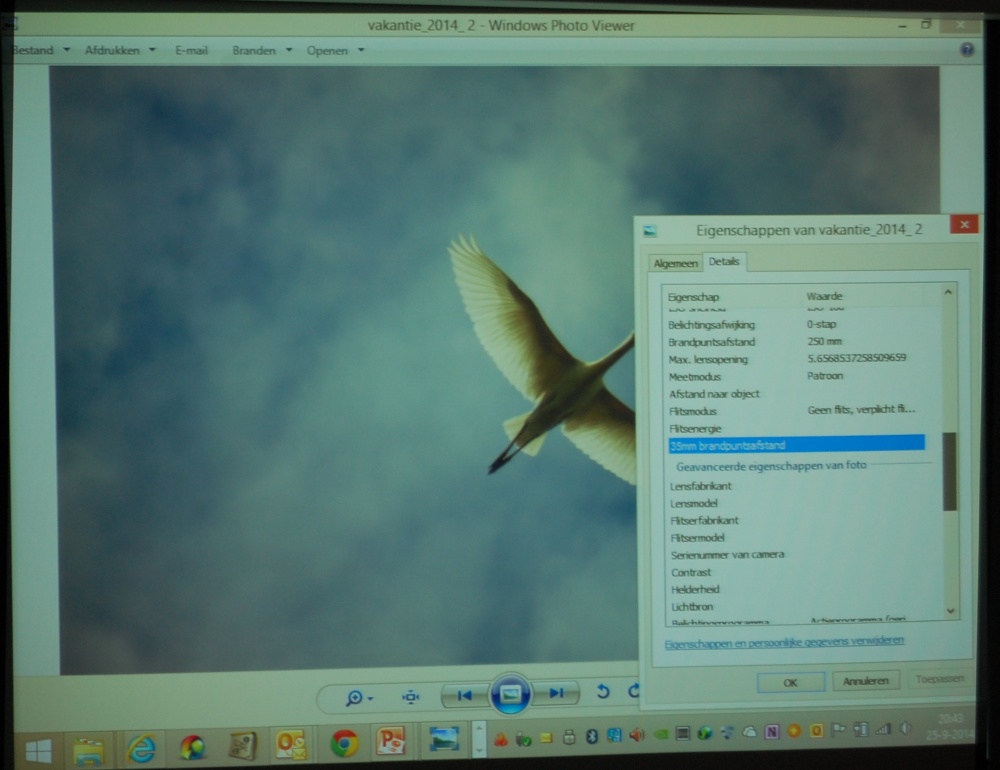Viewport: 1000px width, 770px height.
Task: Start the slideshow with the center button
Action: pyautogui.click(x=510, y=693)
